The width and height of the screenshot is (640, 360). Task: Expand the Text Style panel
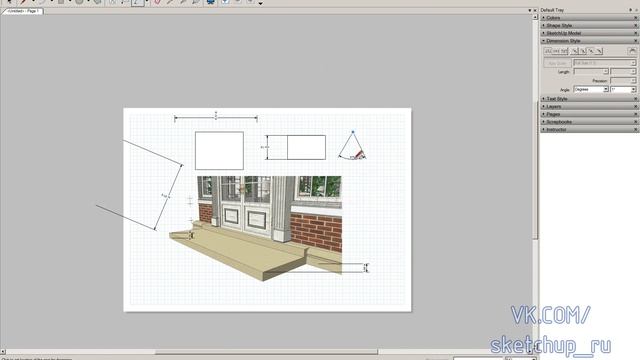pyautogui.click(x=589, y=99)
